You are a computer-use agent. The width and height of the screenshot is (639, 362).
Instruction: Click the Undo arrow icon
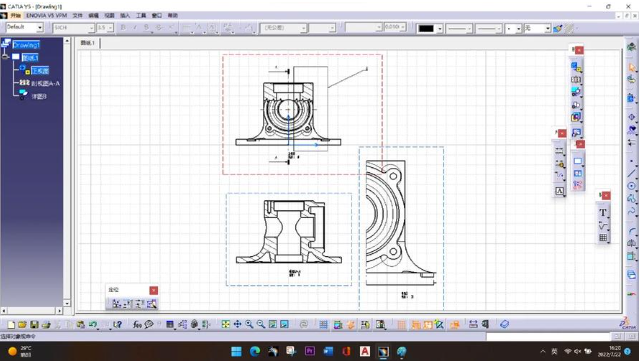tap(93, 324)
